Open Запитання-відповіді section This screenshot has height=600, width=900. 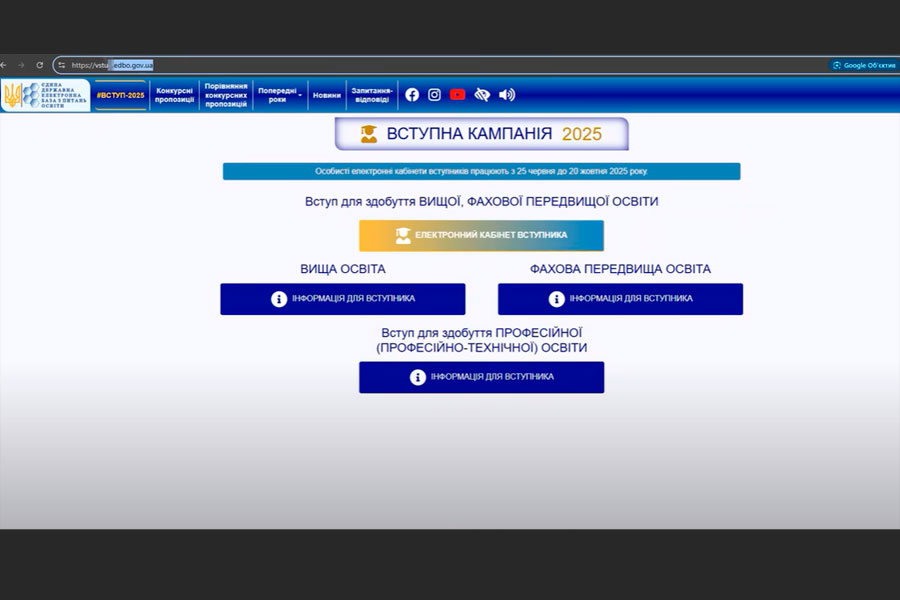371,95
